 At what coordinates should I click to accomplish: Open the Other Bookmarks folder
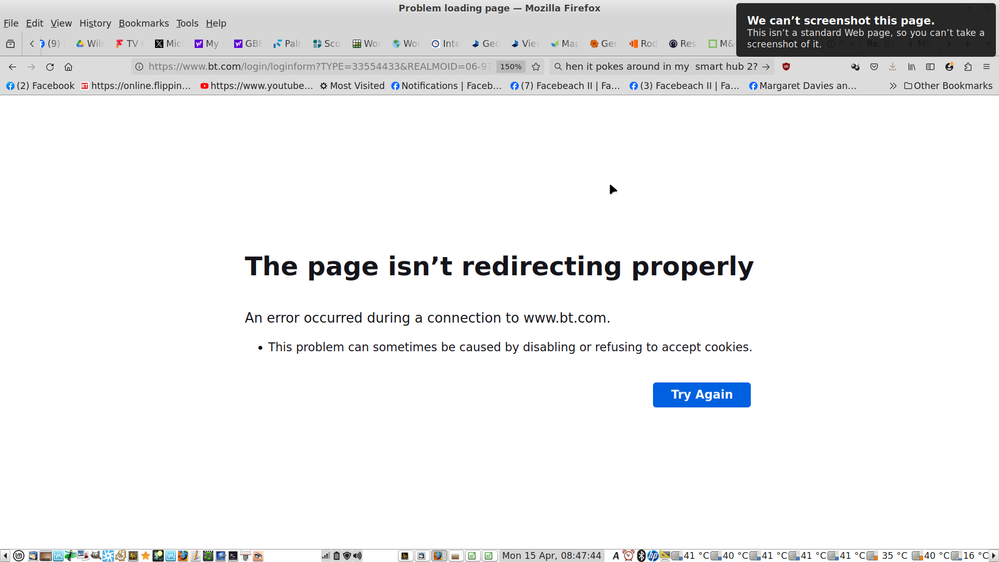click(948, 85)
